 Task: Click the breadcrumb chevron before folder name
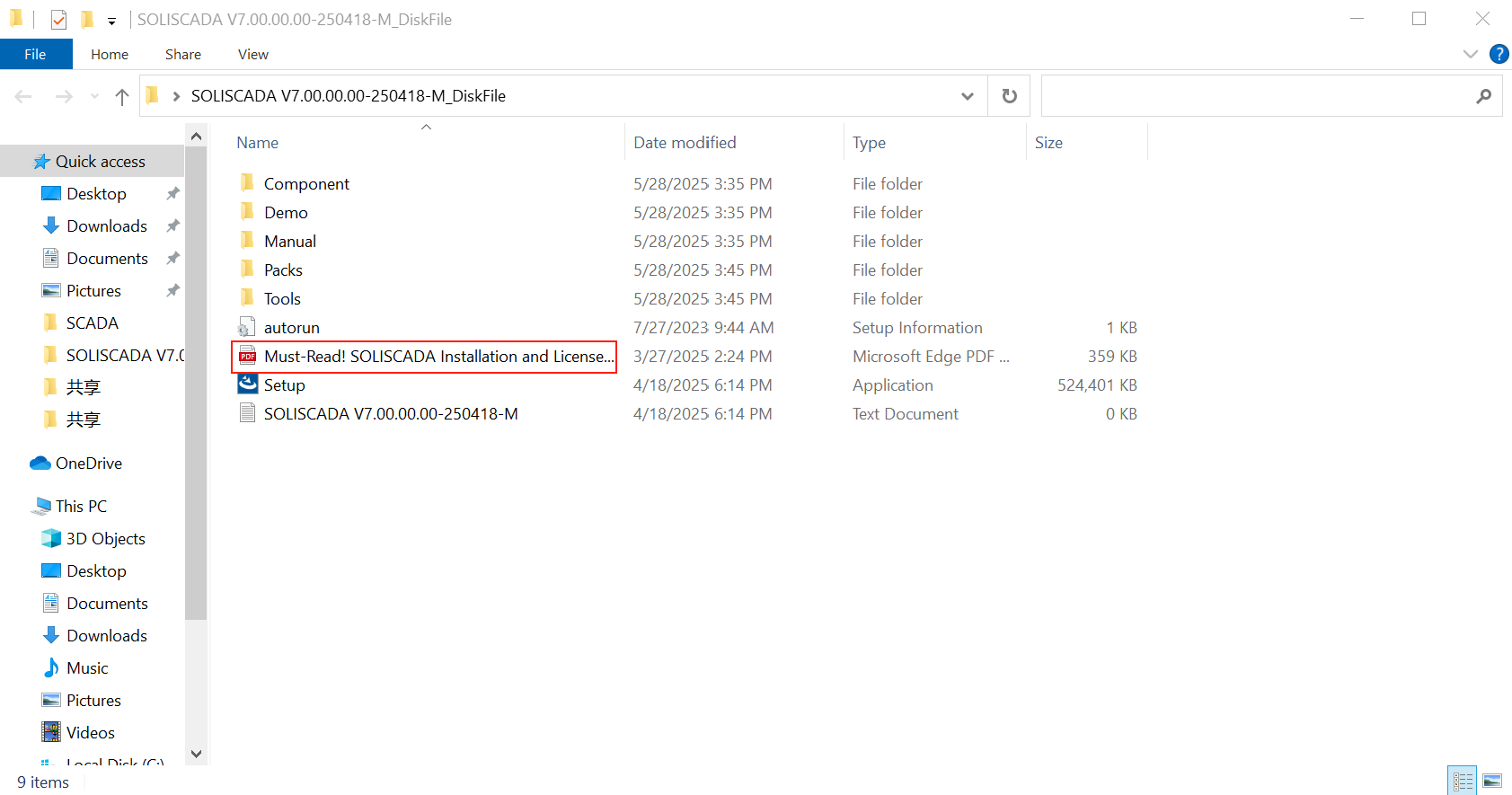tap(176, 96)
